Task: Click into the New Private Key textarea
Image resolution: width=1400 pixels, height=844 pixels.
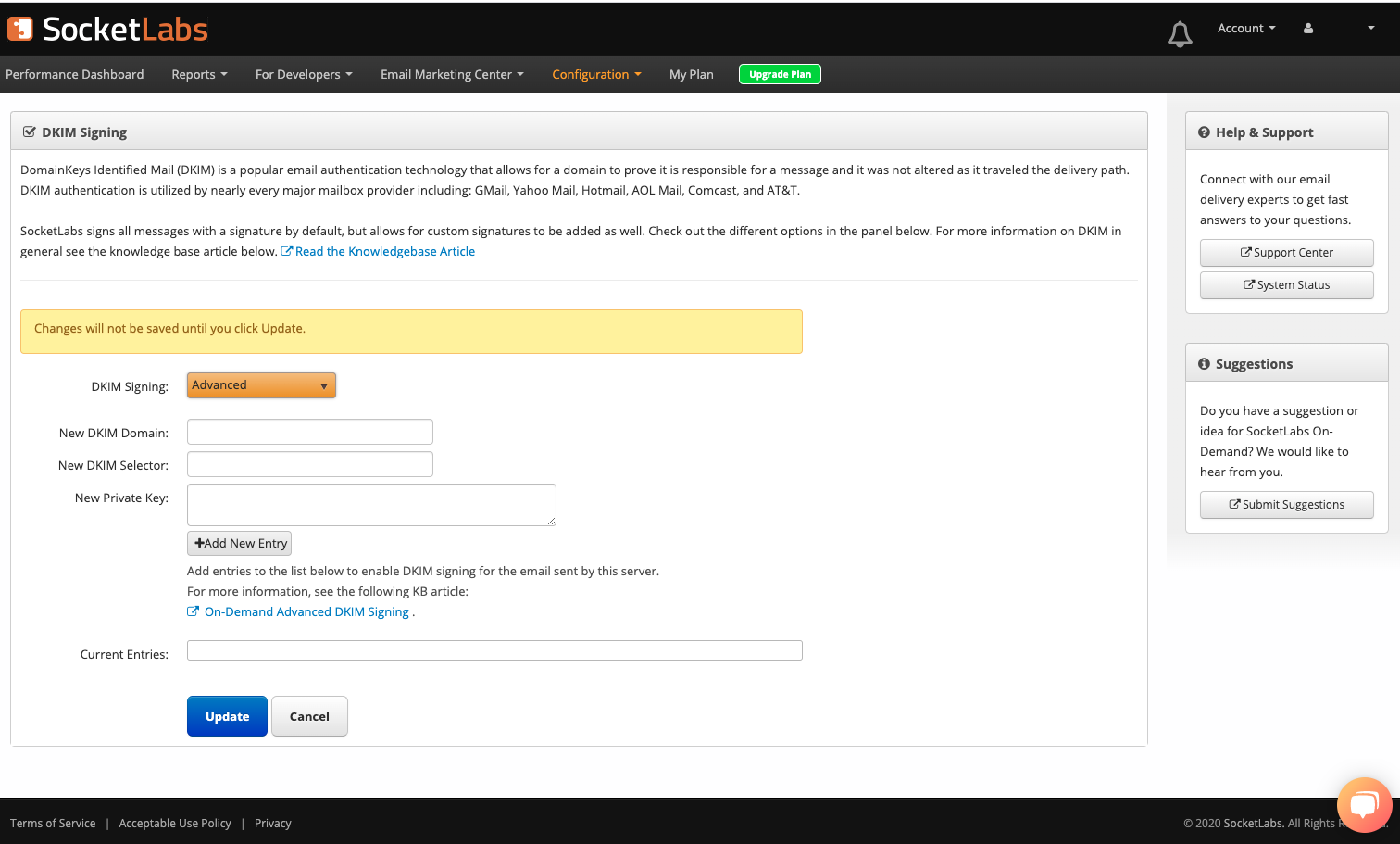Action: [x=371, y=505]
